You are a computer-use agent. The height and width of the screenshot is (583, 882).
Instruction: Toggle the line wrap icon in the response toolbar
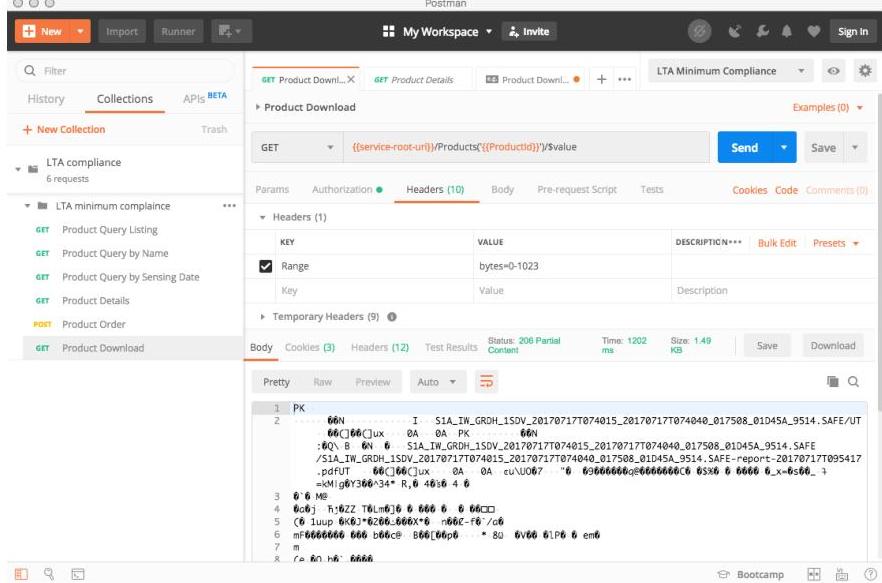click(x=487, y=382)
